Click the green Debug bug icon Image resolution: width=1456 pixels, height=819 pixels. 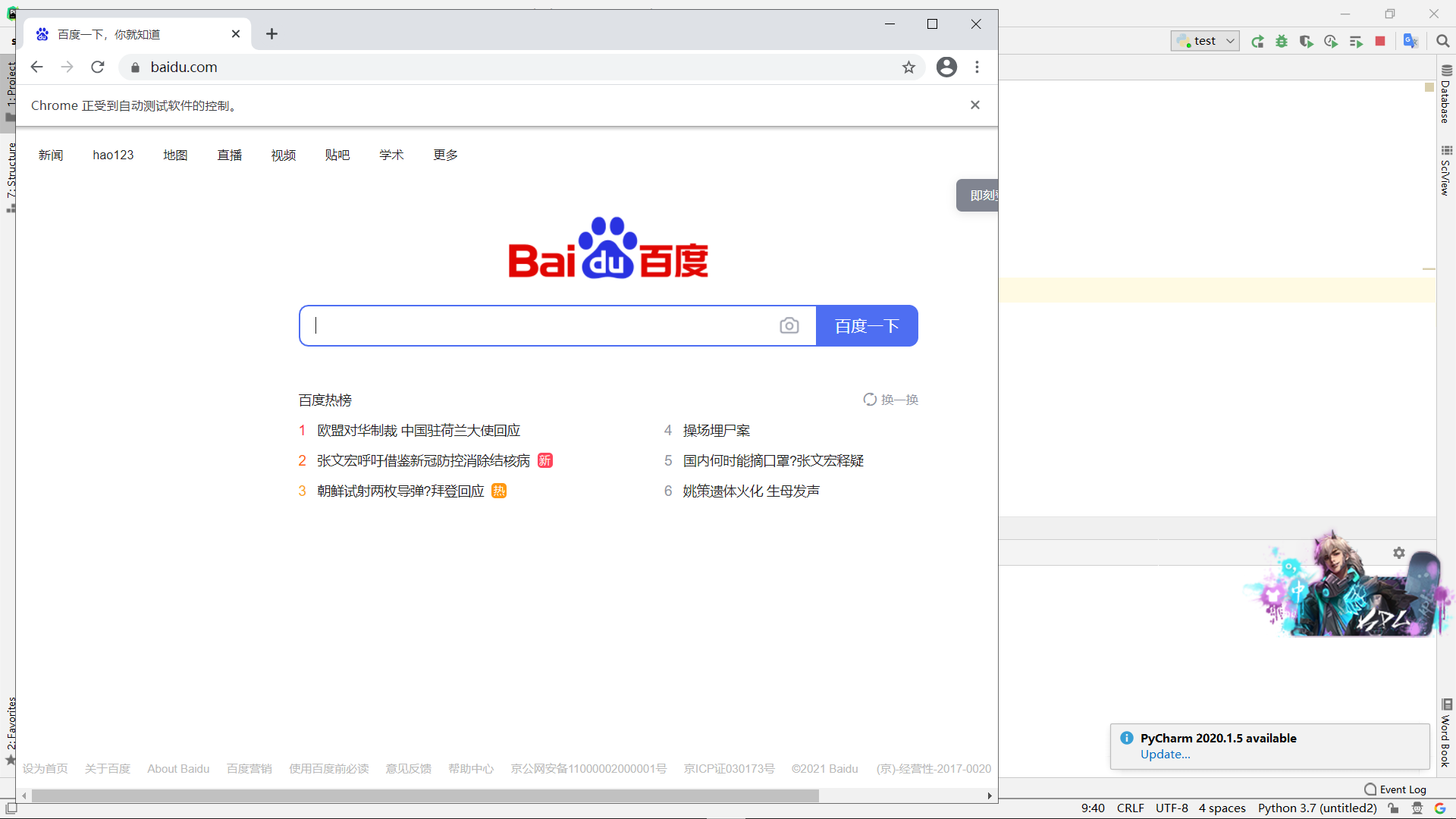point(1282,42)
